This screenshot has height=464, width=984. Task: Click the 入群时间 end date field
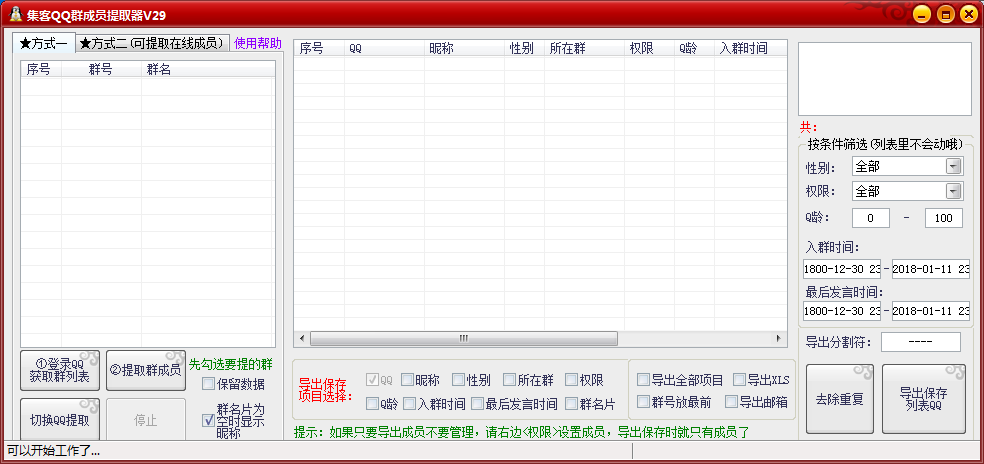[931, 269]
